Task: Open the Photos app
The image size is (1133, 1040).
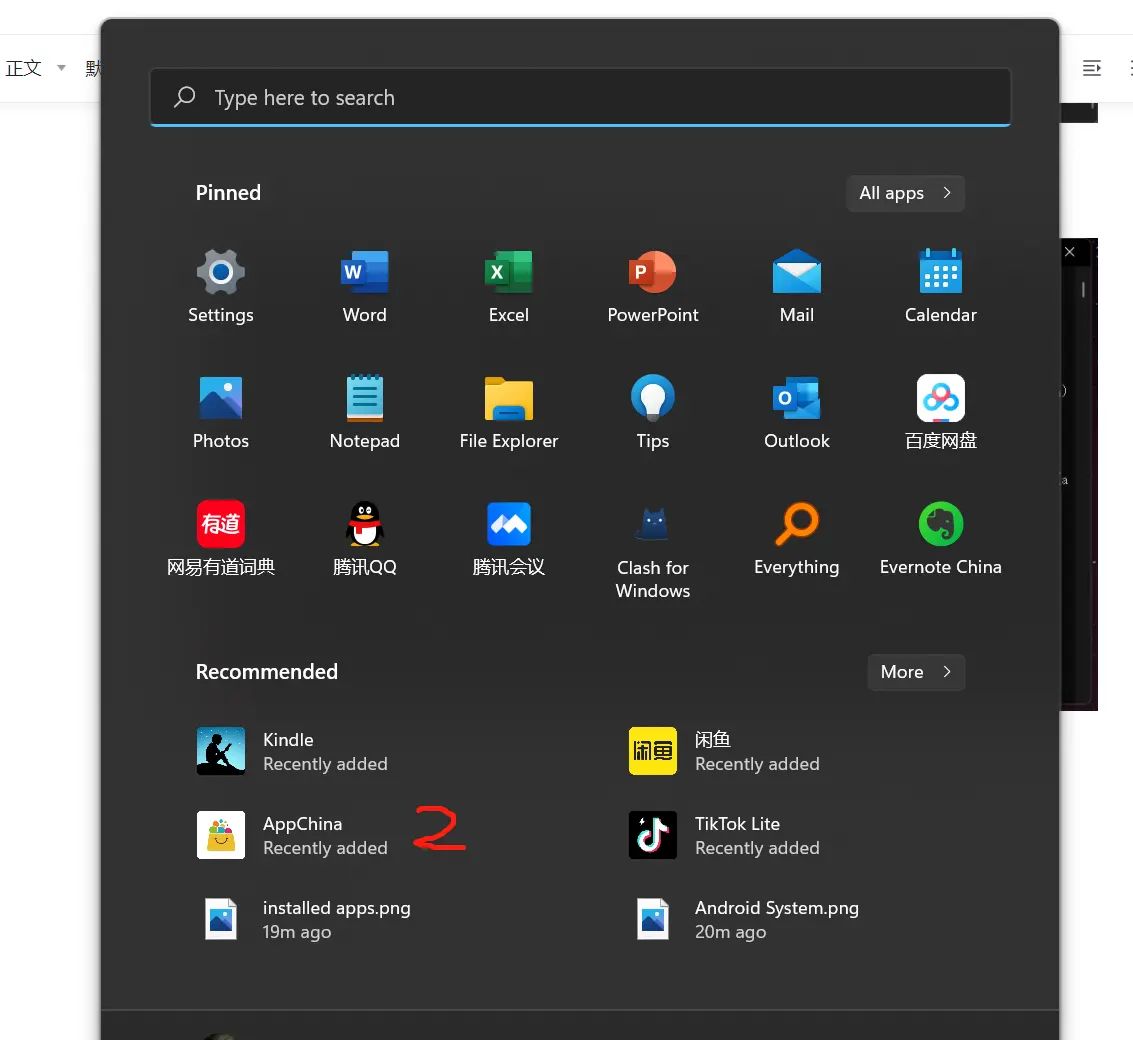Action: 221,410
